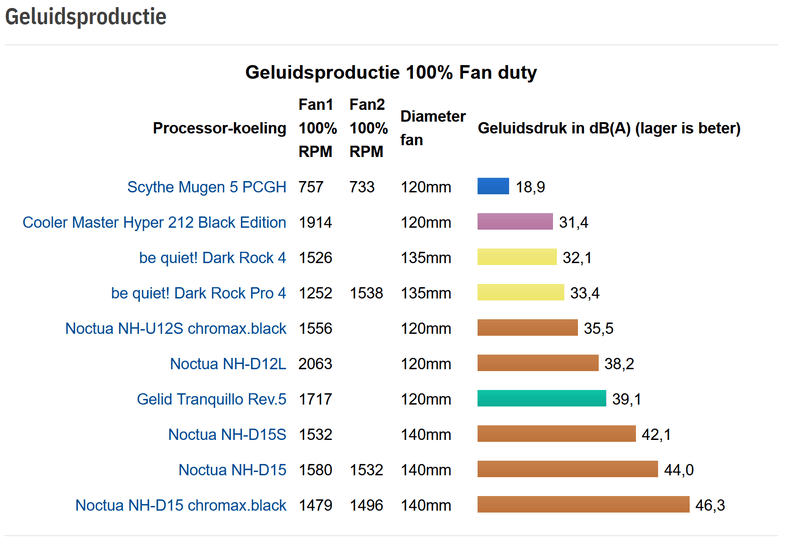The image size is (800, 555).
Task: Click the Noctua NH-D12L link
Action: [x=228, y=363]
